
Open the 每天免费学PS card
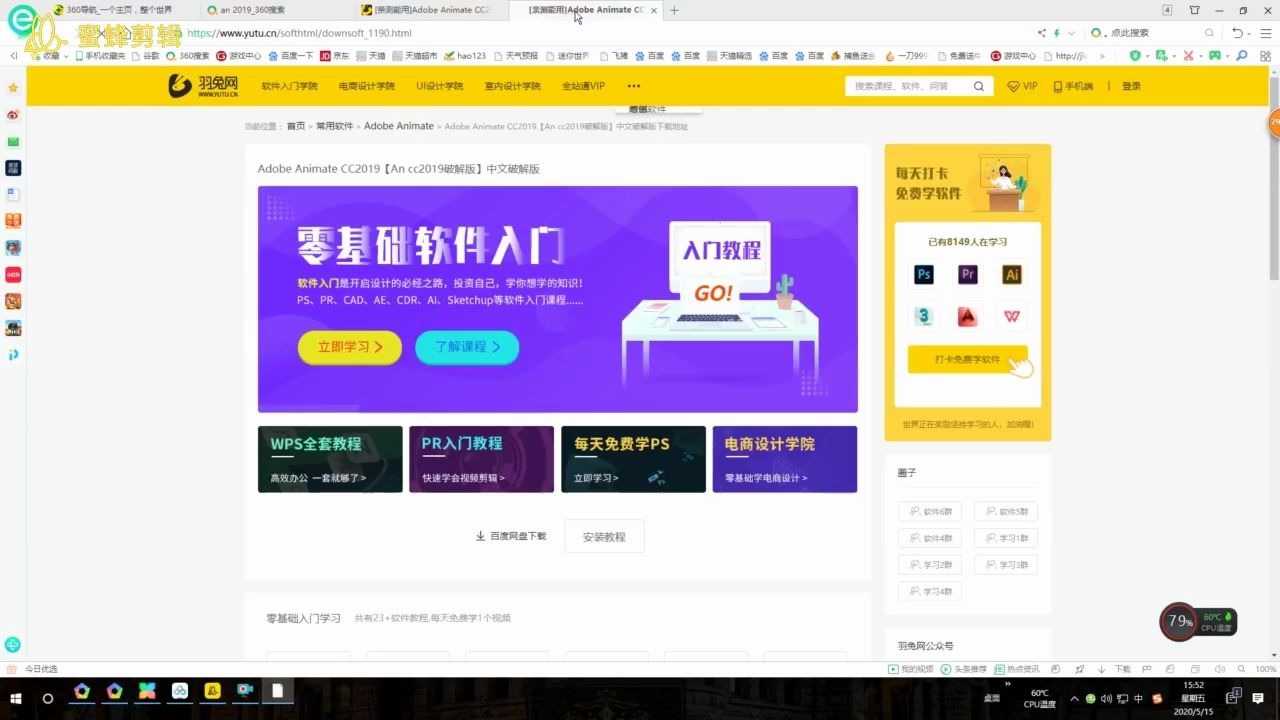pos(633,459)
